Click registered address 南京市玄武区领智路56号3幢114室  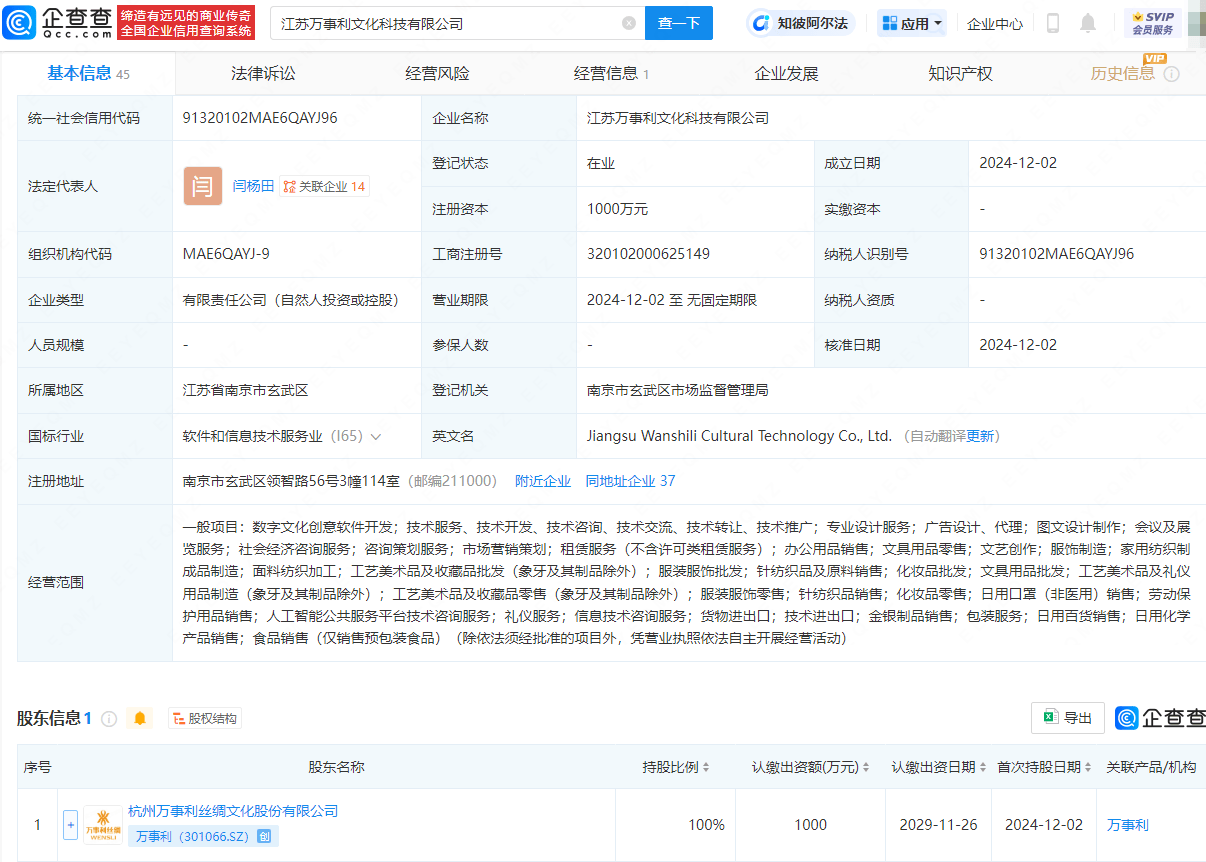293,481
